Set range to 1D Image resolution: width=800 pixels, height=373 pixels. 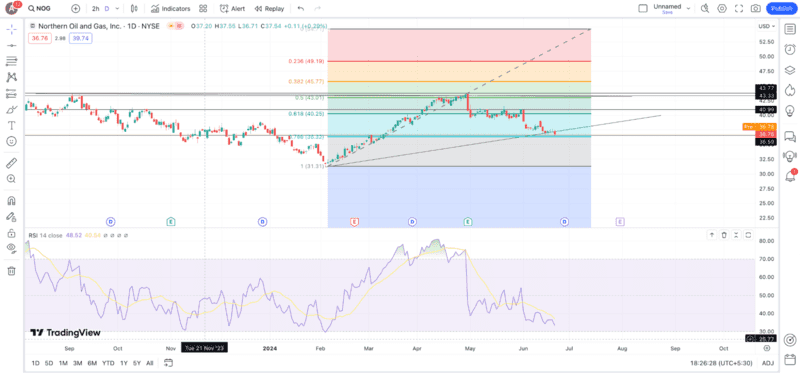coord(35,363)
